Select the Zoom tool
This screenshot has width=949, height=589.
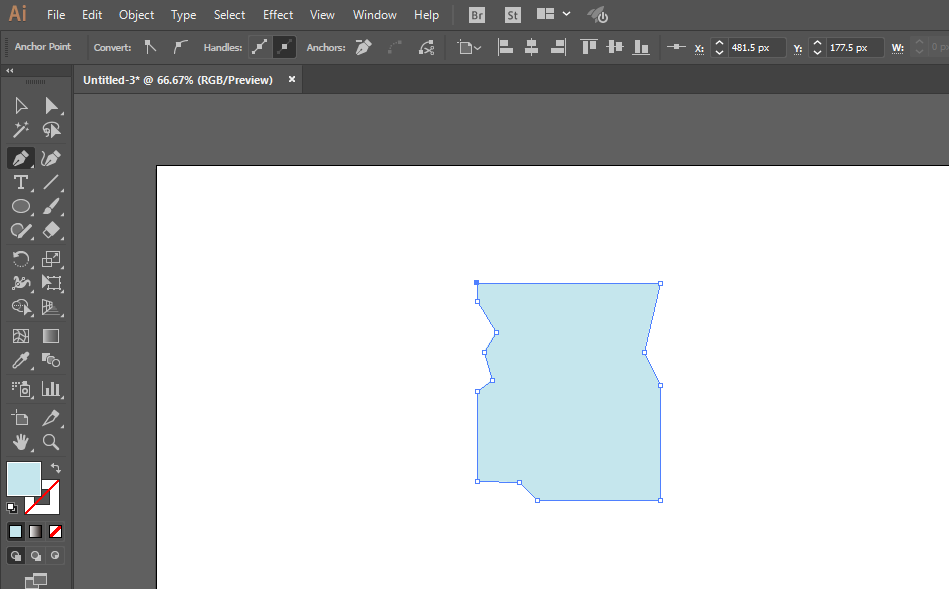[x=51, y=442]
